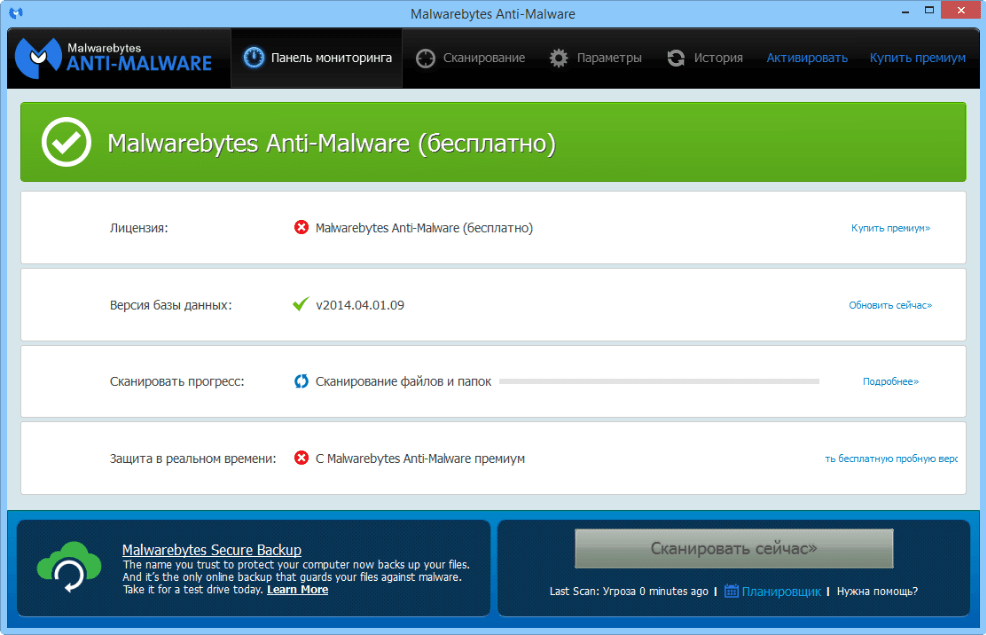Open the Параметры settings tab
Viewport: 986px width, 635px height.
[596, 58]
